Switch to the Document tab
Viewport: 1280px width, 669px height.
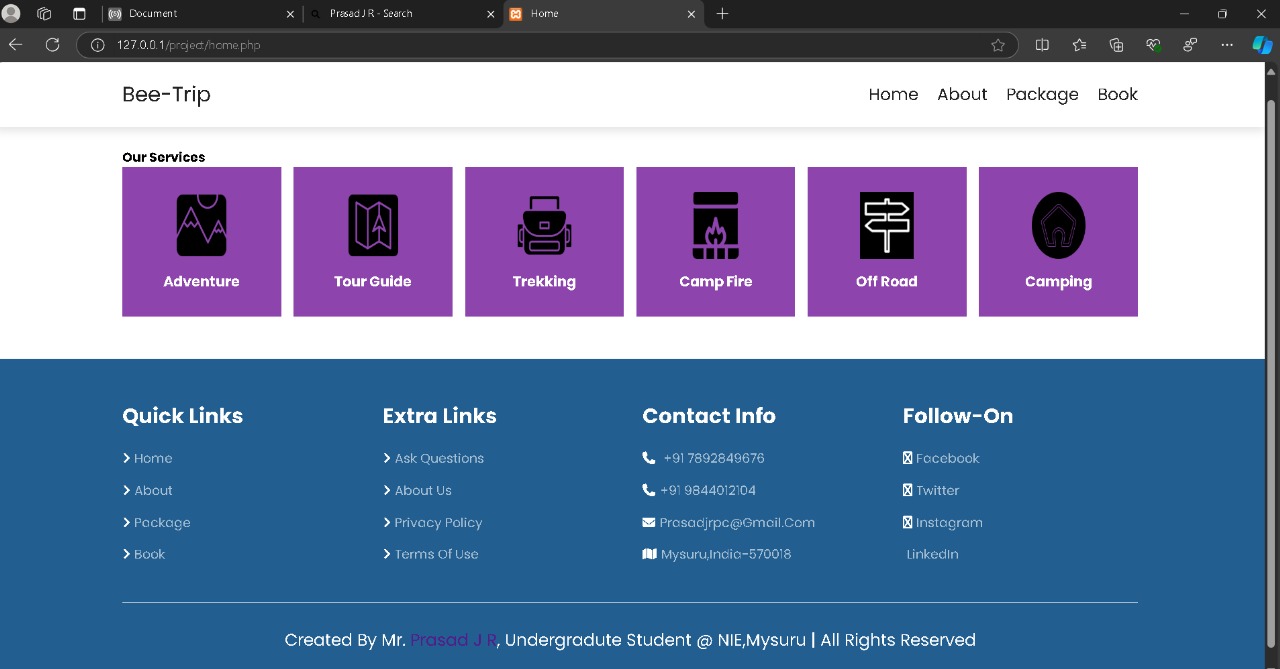point(200,14)
